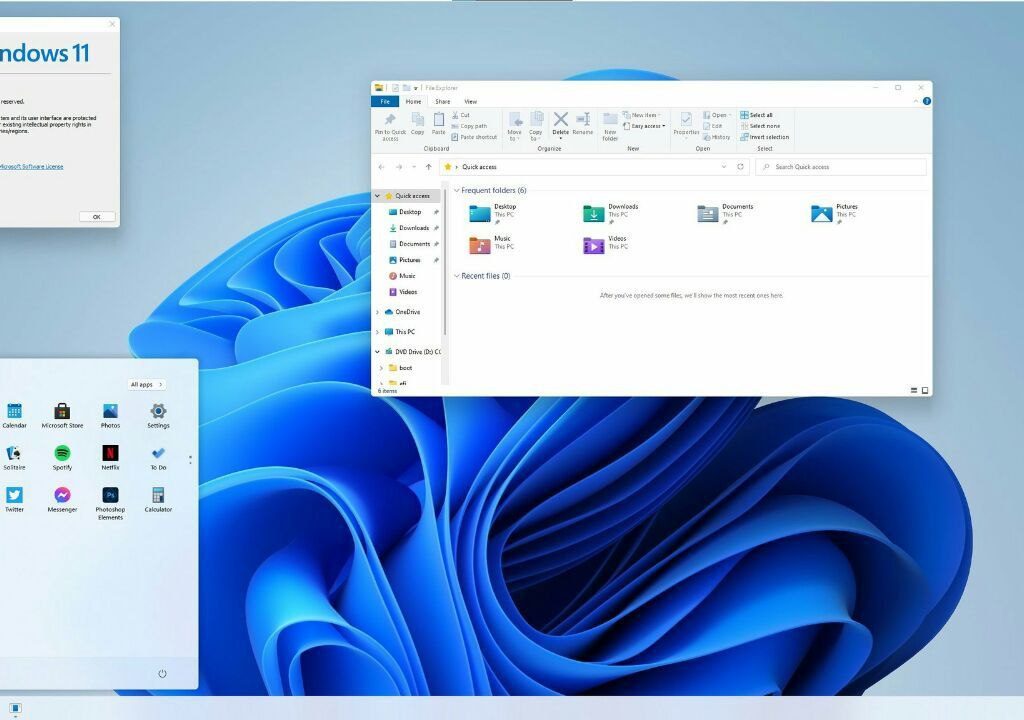Open the Copy to dropdown
The width and height of the screenshot is (1024, 720).
point(536,135)
